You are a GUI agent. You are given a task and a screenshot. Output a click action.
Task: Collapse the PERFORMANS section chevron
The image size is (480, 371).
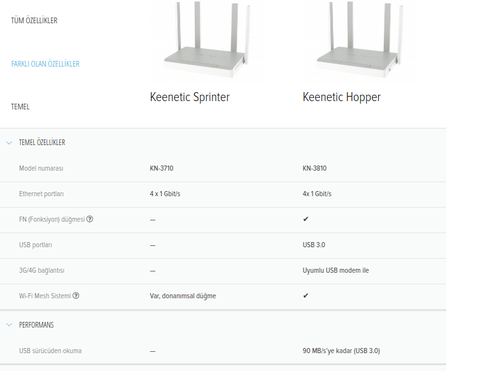pyautogui.click(x=9, y=325)
